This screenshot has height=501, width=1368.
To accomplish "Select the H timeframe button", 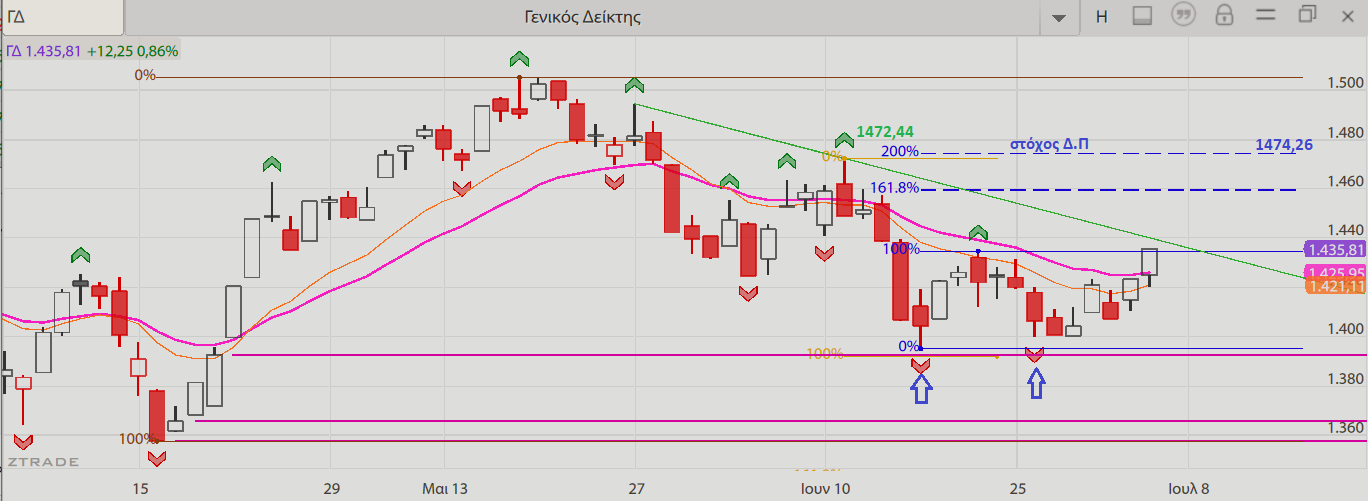I will click(x=1101, y=16).
